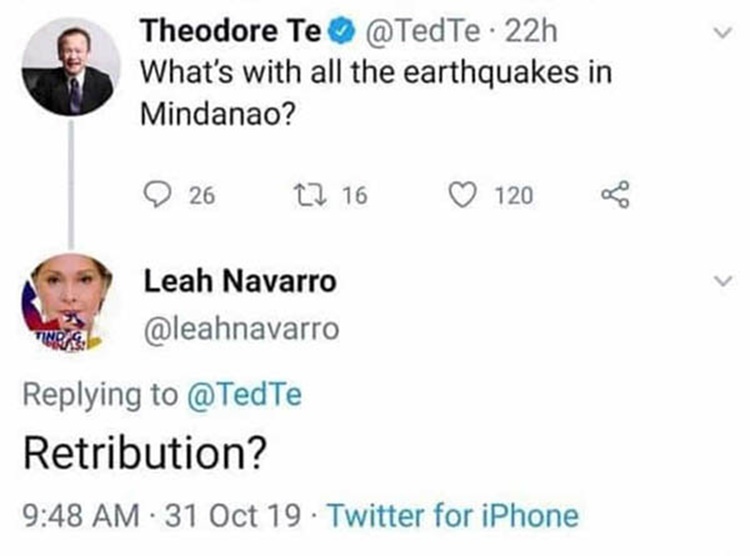
Task: Click the Leah Navarro display name
Action: pos(240,282)
